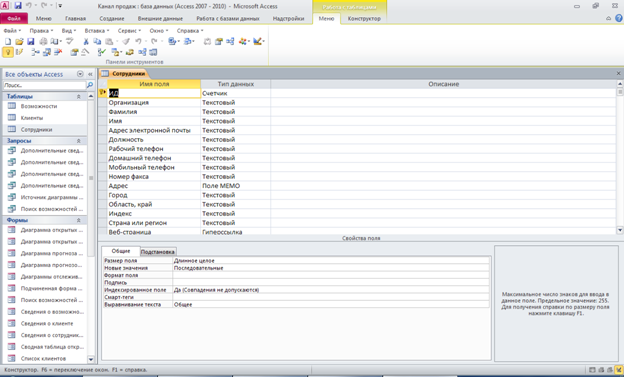This screenshot has height=377, width=624.
Task: Click the Delete Rows icon with red cross
Action: 58,52
